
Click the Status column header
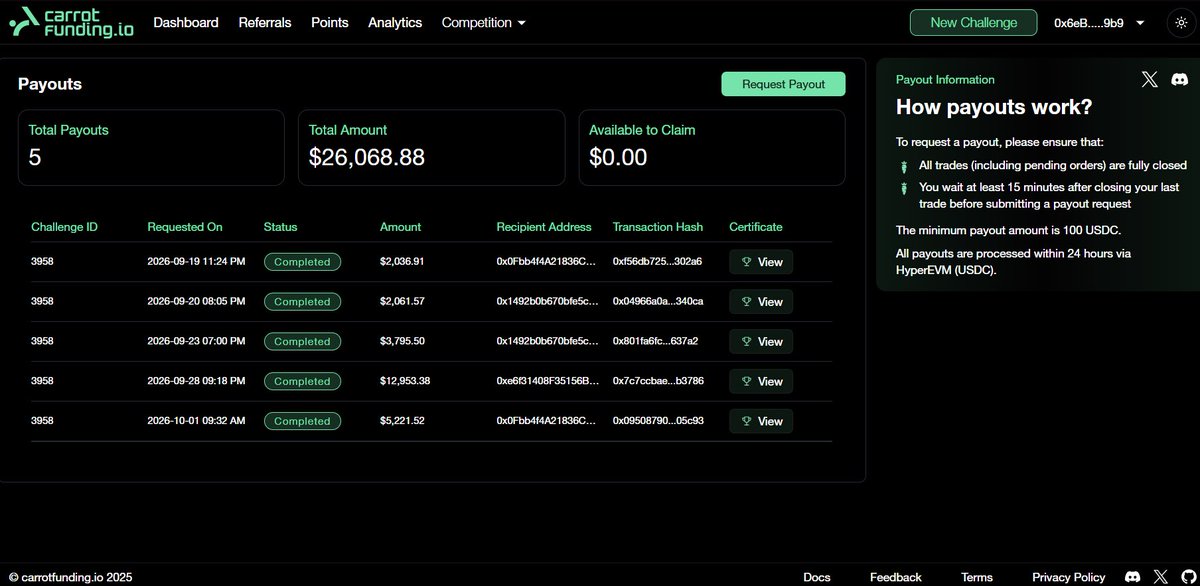click(281, 227)
